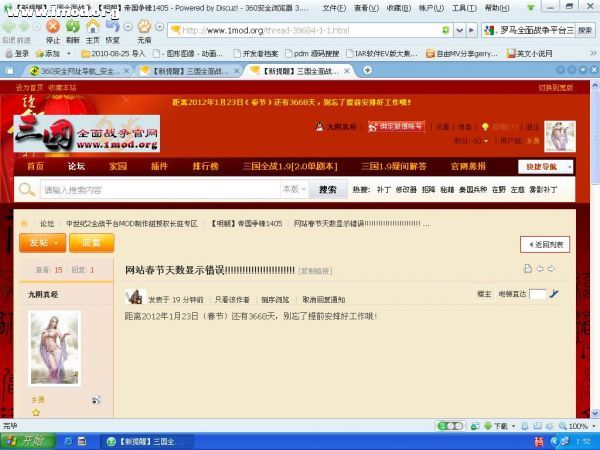Open the 本版 search scope dropdown
Viewport: 600px width, 450px height.
[x=292, y=189]
